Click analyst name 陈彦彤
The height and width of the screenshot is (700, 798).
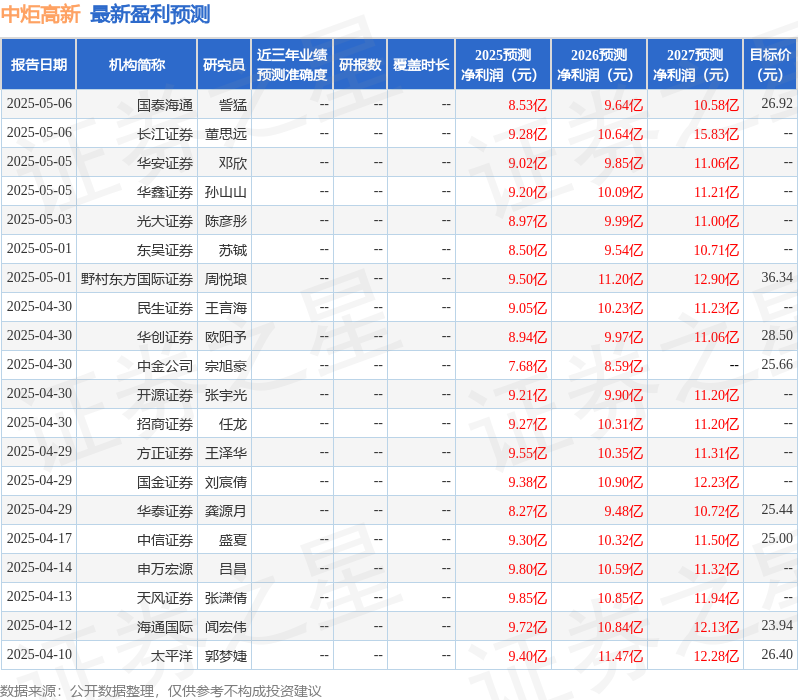(x=226, y=221)
